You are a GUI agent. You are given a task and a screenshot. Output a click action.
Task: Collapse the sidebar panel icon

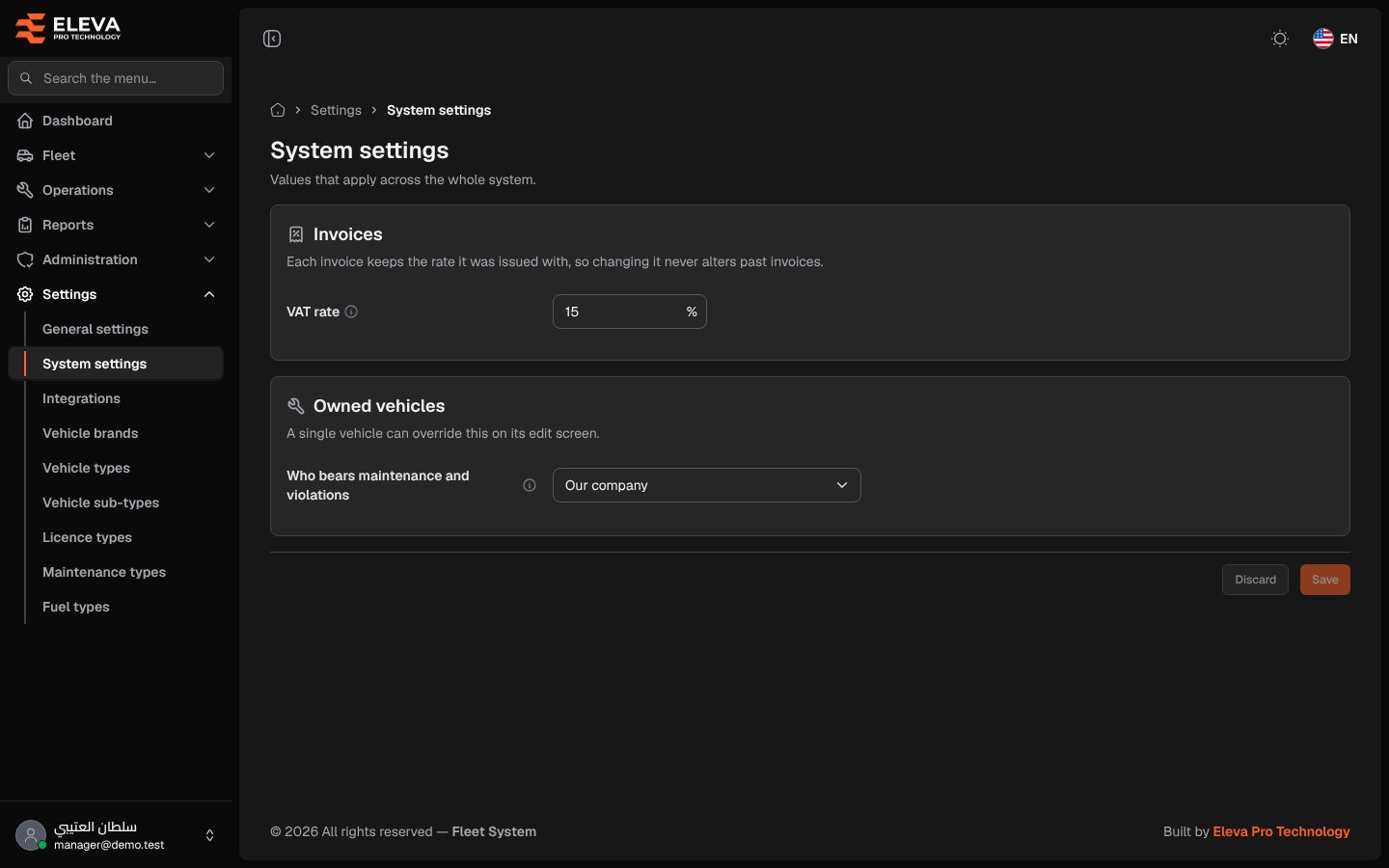coord(272,39)
